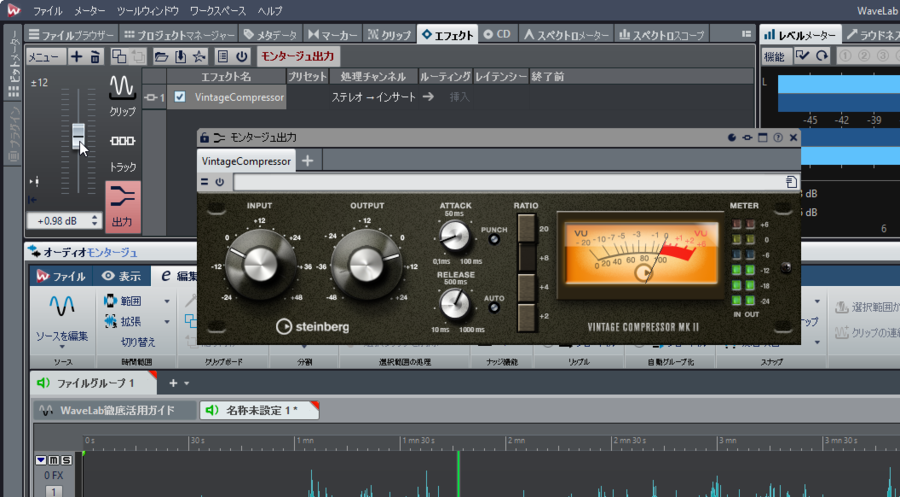Viewport: 900px width, 497px height.
Task: Copy effects with the overlapping squares icon
Action: coord(119,56)
